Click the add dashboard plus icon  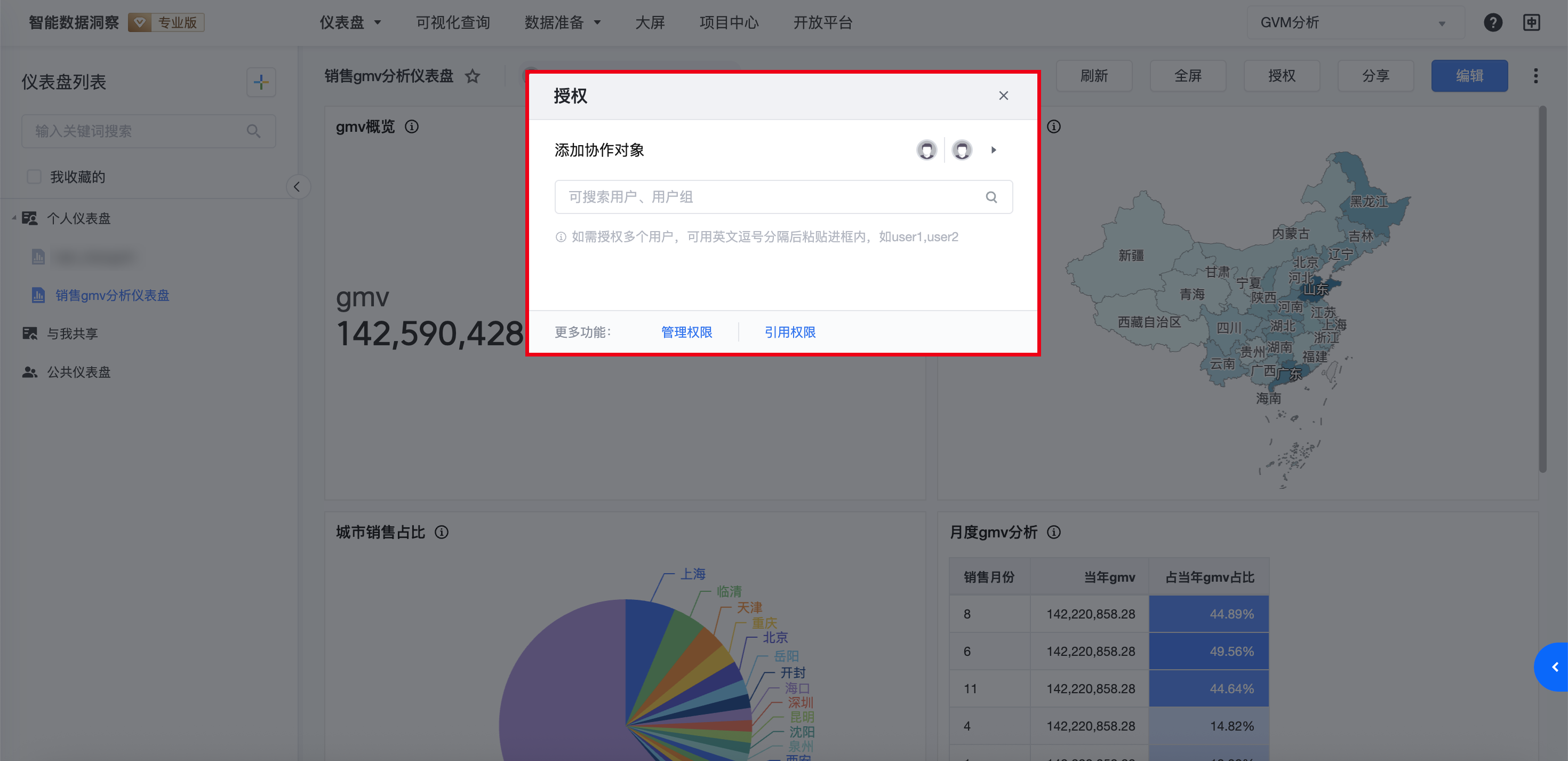pyautogui.click(x=261, y=82)
